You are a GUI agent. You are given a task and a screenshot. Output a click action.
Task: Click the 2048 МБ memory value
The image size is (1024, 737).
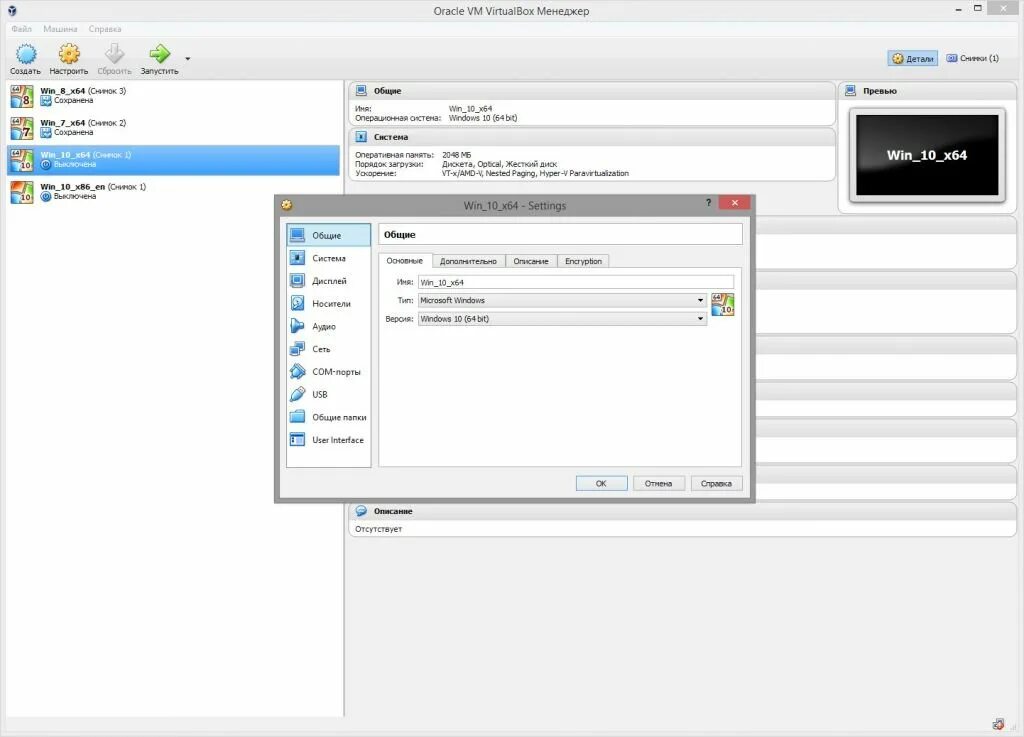(456, 155)
